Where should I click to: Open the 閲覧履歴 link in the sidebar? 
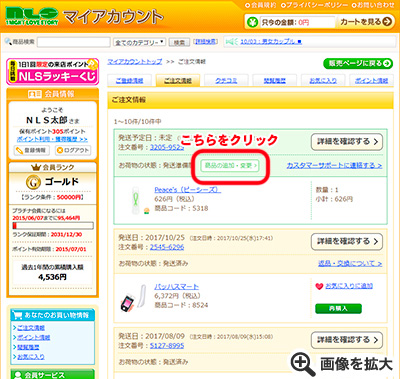pyautogui.click(x=28, y=347)
